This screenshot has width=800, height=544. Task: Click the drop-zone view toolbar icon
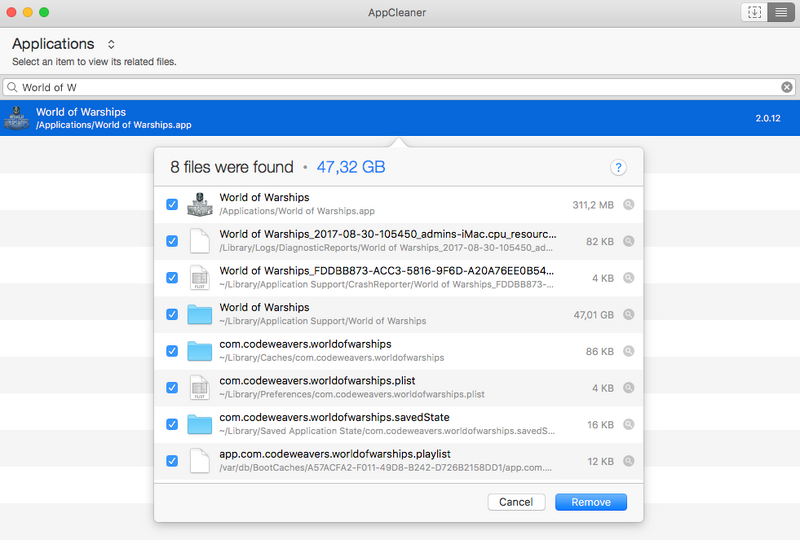754,12
